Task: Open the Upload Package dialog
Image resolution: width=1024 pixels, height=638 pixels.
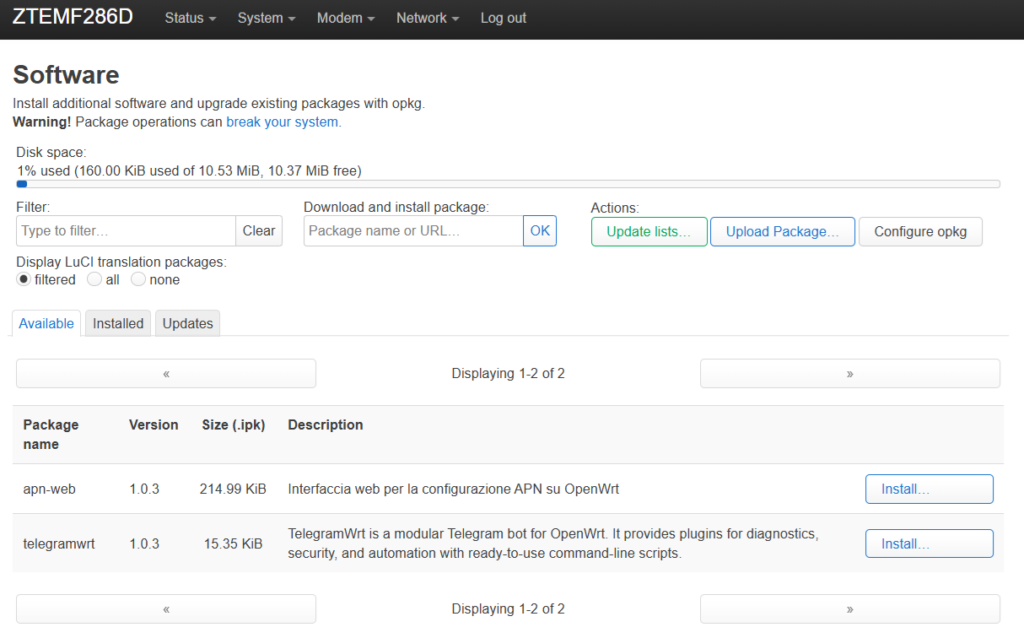Action: click(x=782, y=232)
